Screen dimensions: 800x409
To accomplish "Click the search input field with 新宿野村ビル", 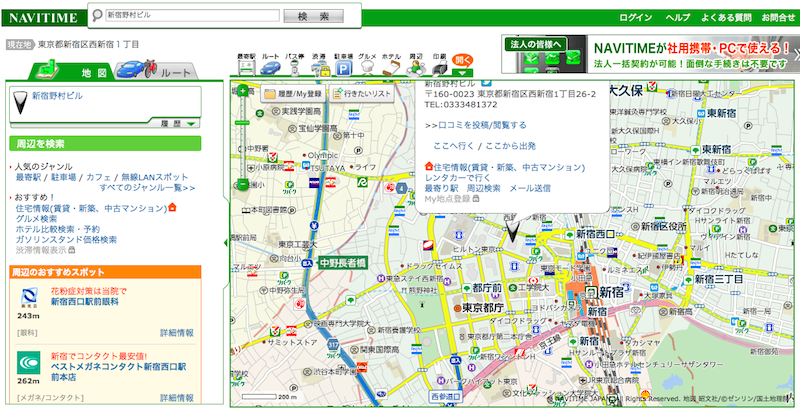I will 192,16.
